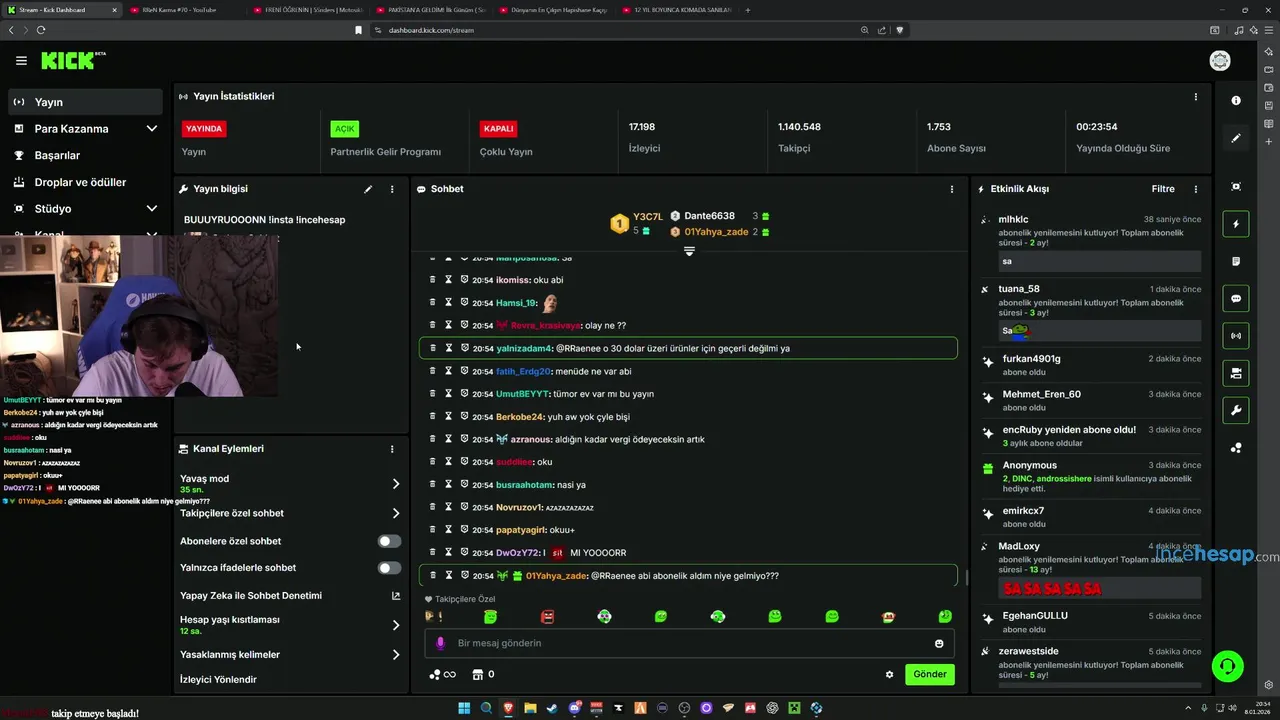Click the three-dots cluster icon in right toolbar
Viewport: 1280px width, 720px height.
(x=1236, y=448)
